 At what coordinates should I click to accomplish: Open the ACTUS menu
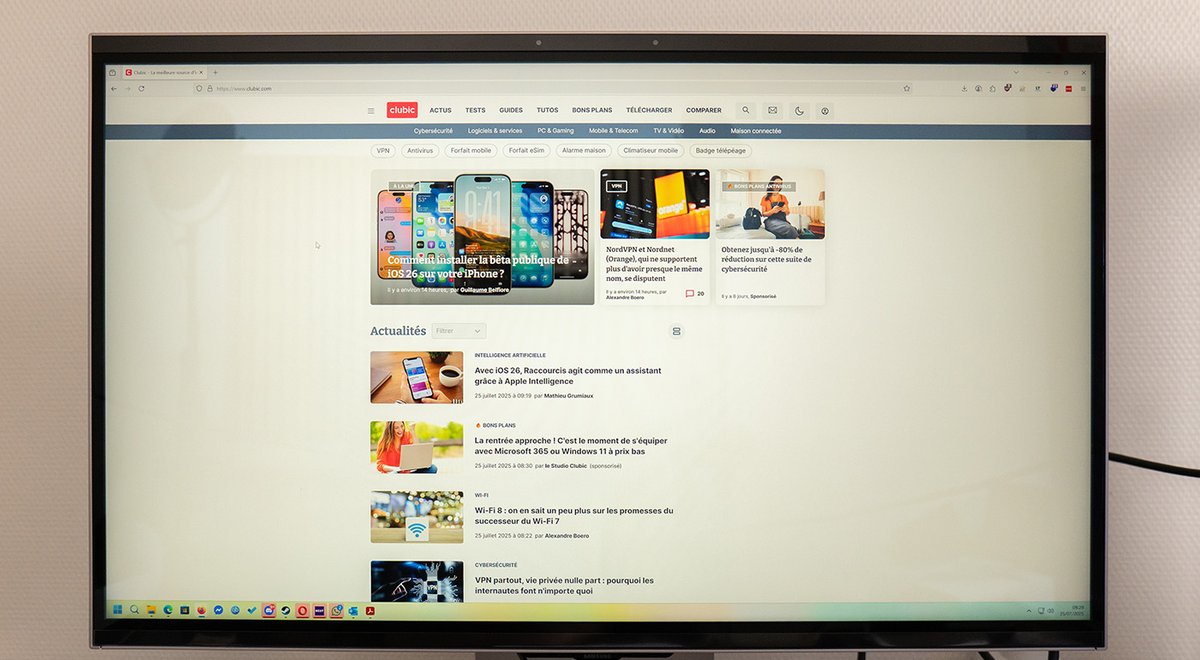(440, 110)
